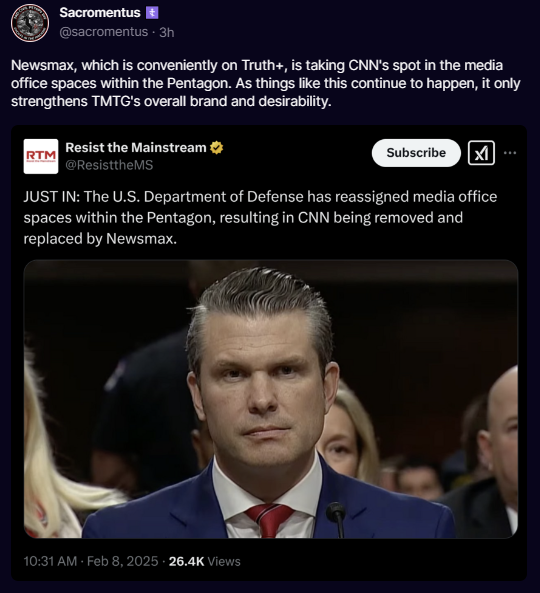This screenshot has width=540, height=593.
Task: Open the 26.4K Views count
Action: pyautogui.click(x=205, y=561)
